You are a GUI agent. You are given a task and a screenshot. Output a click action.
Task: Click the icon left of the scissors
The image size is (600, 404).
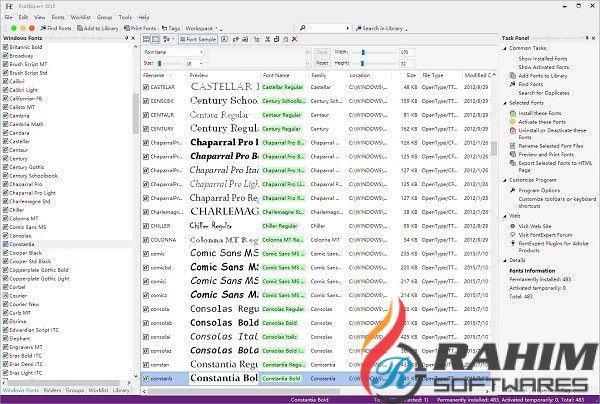coord(257,39)
